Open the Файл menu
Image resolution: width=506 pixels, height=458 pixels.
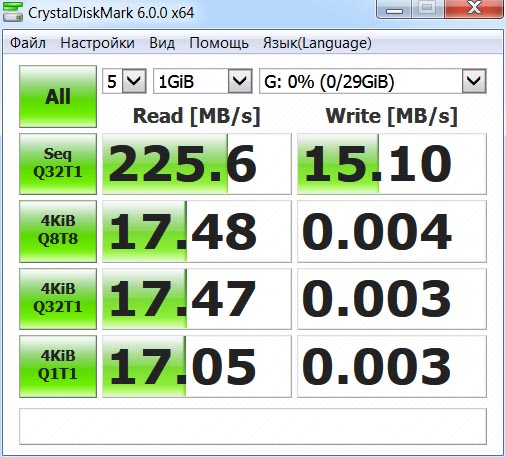point(28,43)
